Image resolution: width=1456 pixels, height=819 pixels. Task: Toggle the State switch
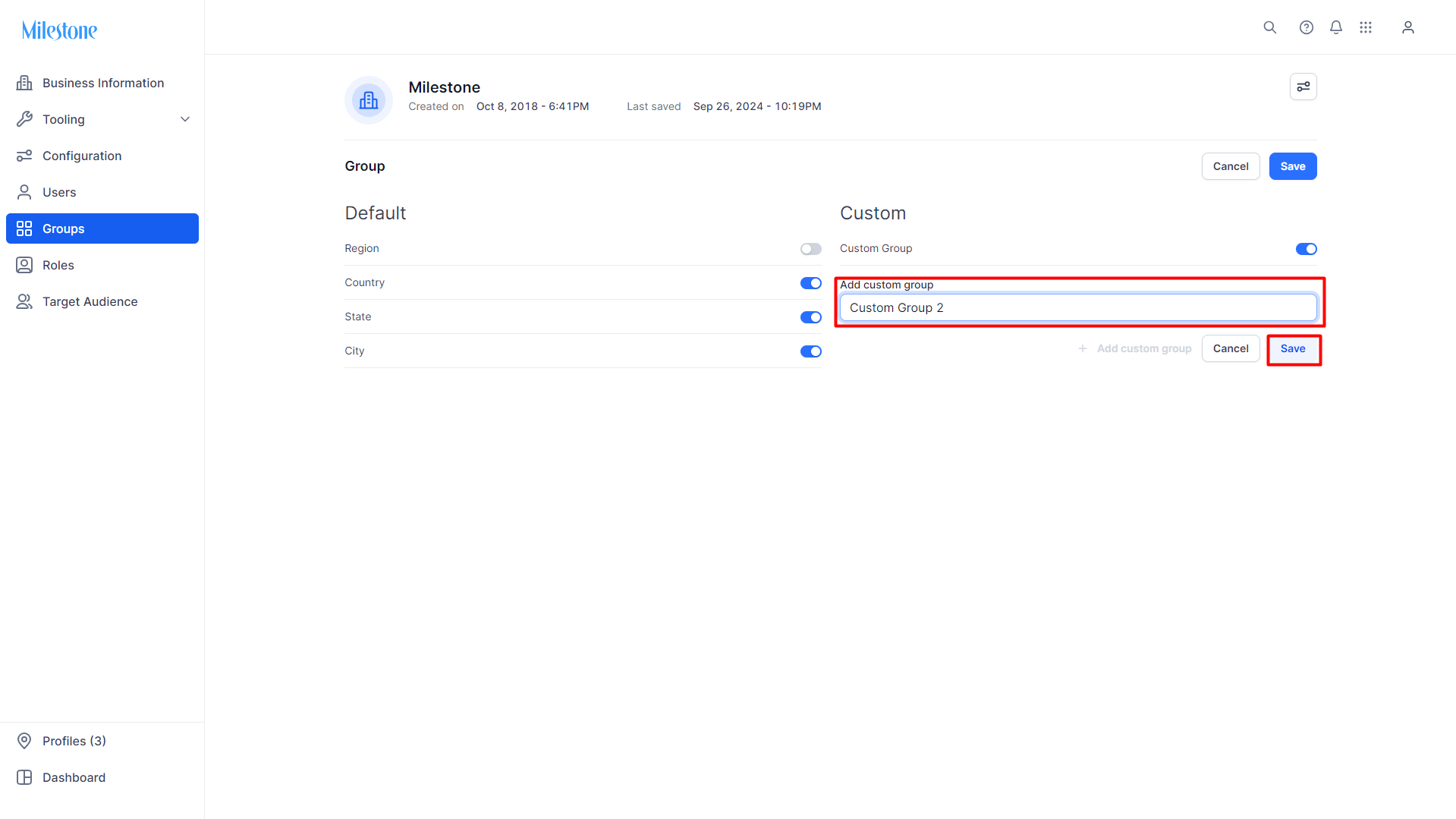click(811, 317)
